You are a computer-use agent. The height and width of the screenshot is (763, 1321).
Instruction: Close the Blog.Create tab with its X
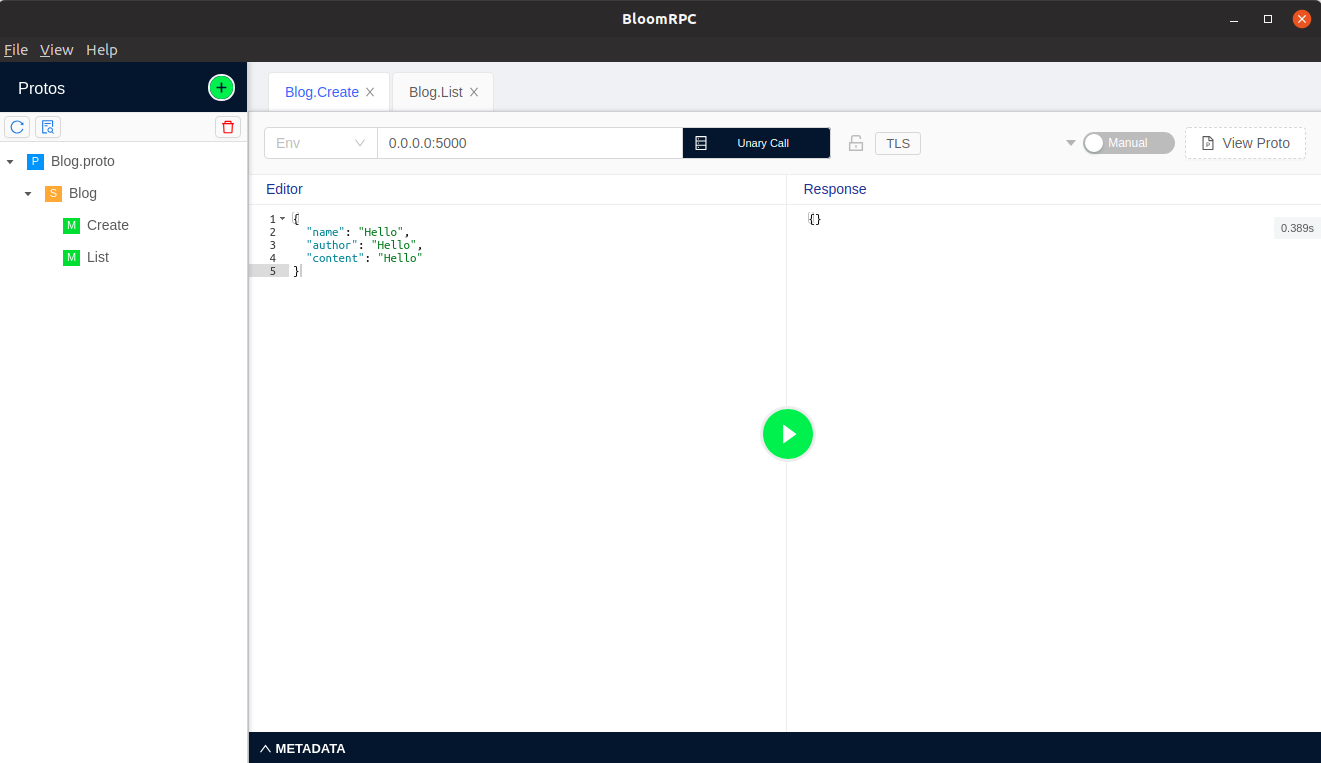pos(370,92)
